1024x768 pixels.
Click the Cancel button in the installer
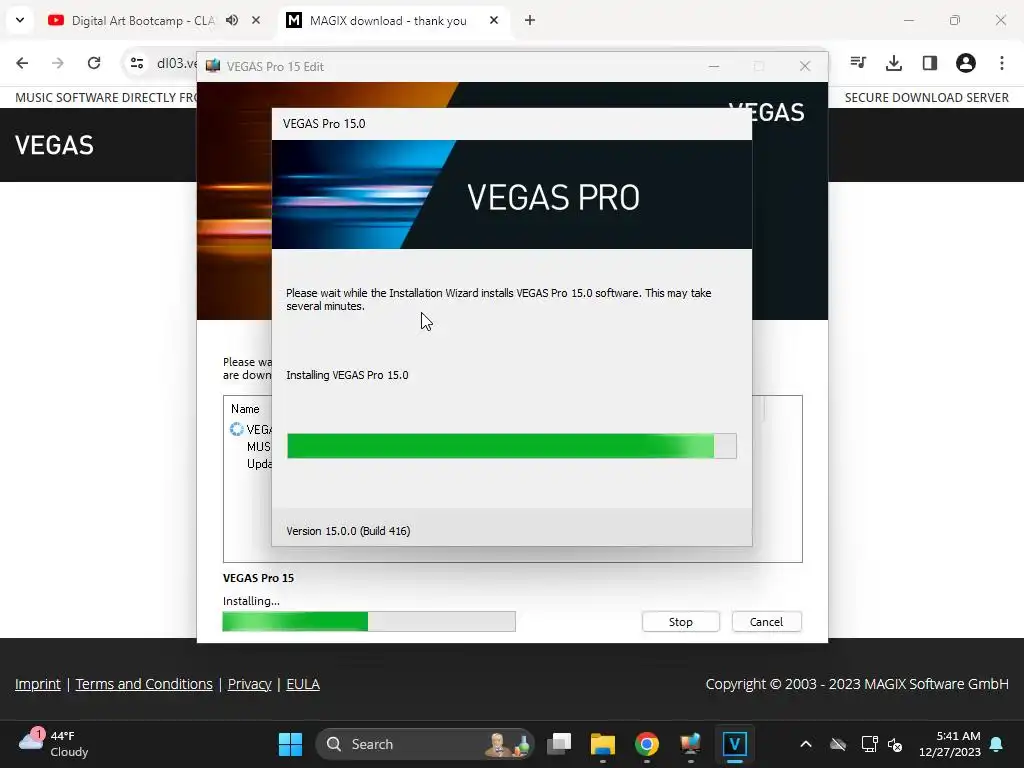point(766,622)
